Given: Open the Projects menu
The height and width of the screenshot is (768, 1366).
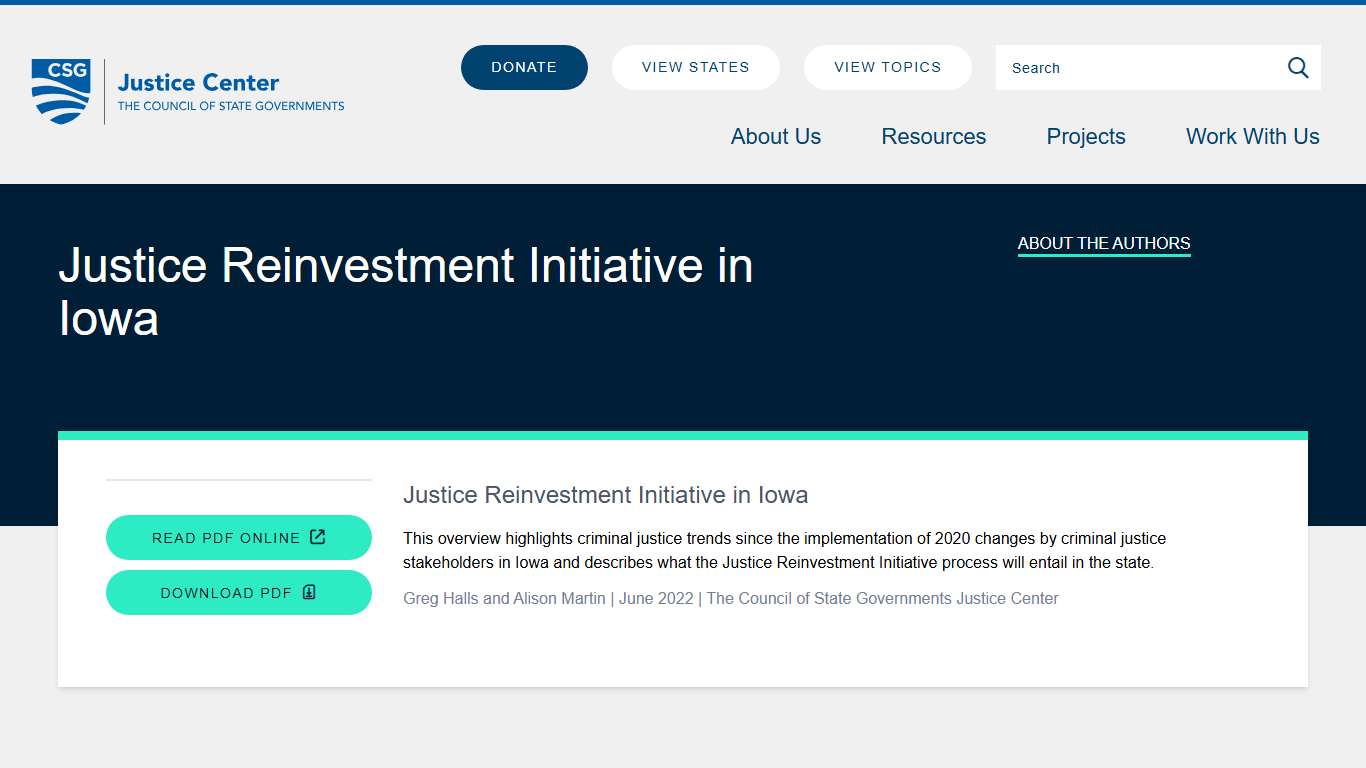Looking at the screenshot, I should pos(1085,137).
